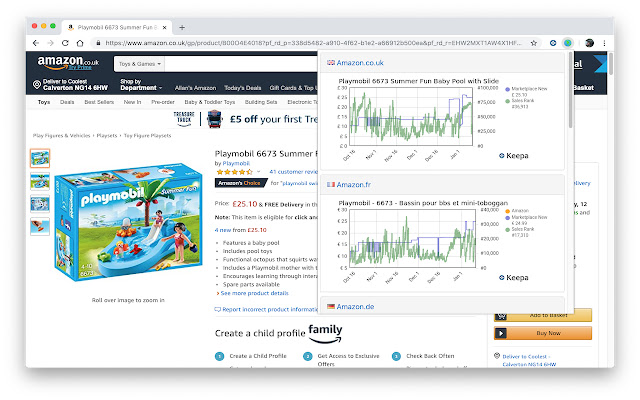
Task: Open Alan's Amazon in the nav bar
Action: click(x=195, y=88)
